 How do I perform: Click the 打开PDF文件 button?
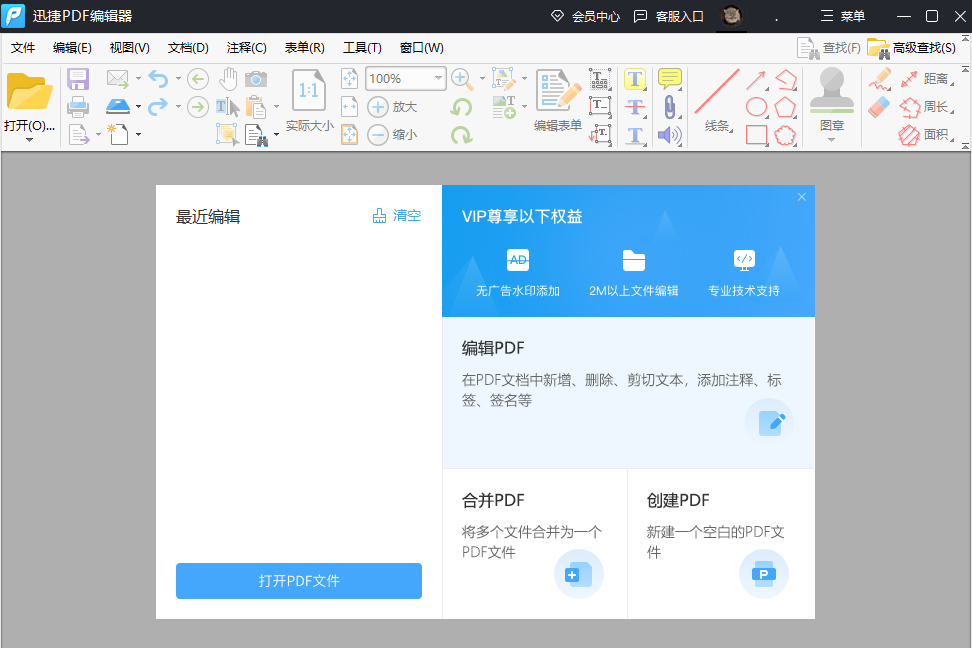point(299,581)
